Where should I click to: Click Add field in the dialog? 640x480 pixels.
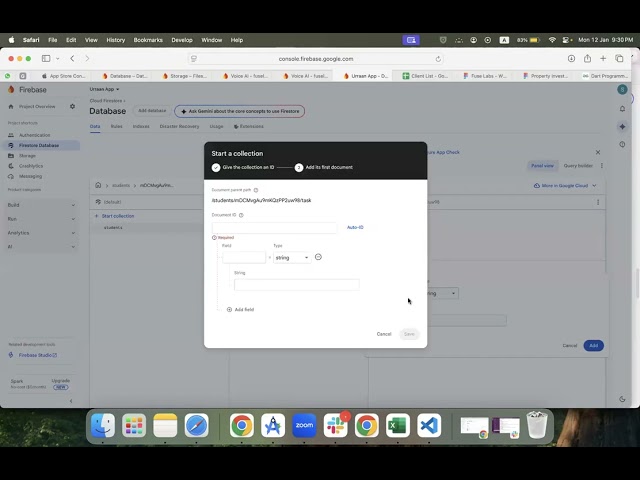(x=240, y=309)
